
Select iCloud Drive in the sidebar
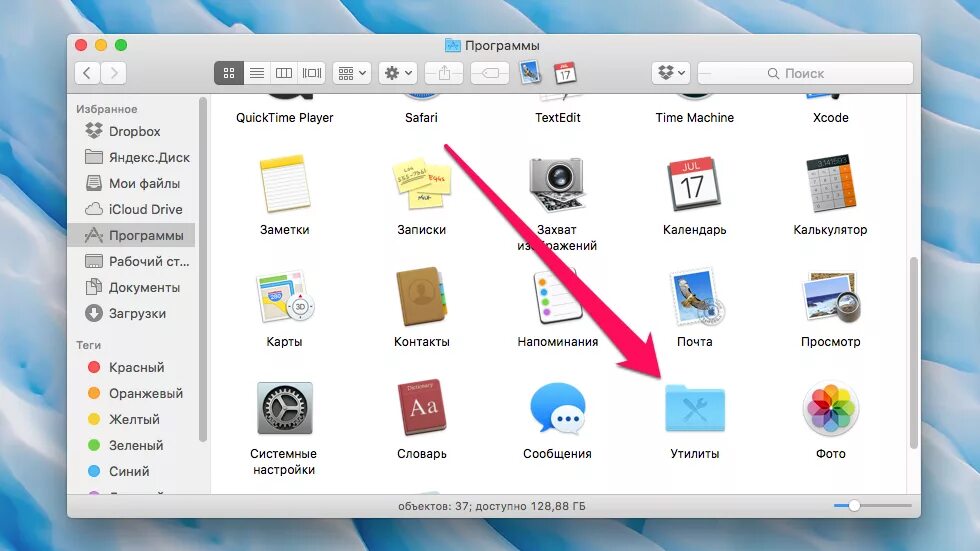point(131,209)
